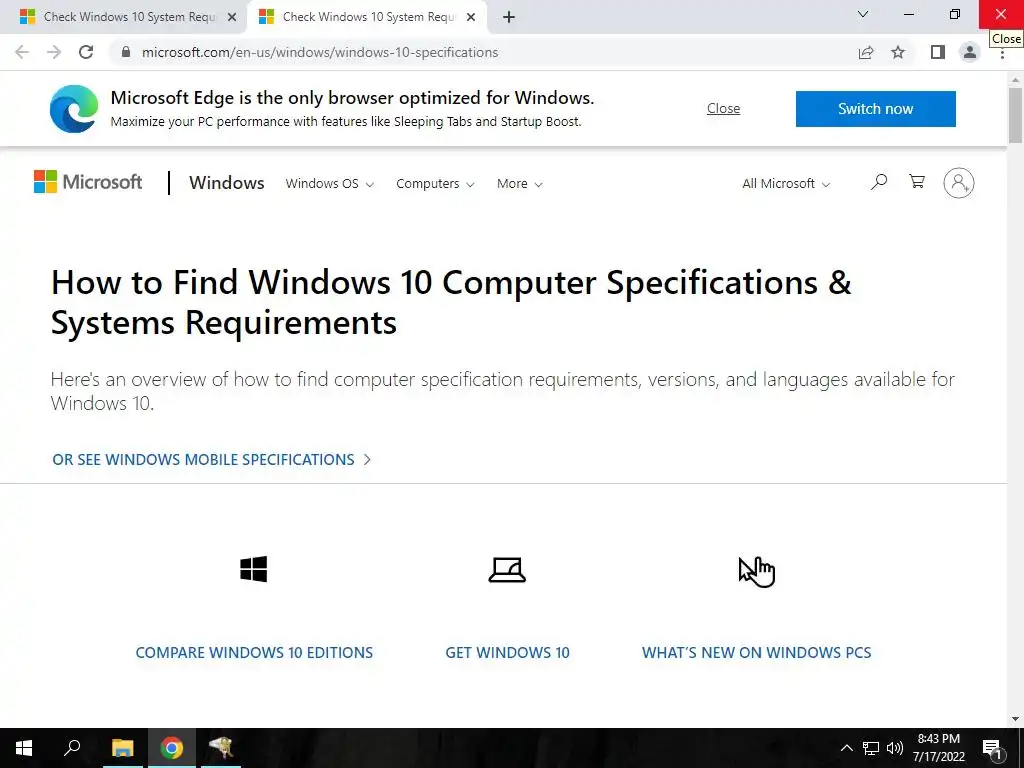Click the laptop icon above Get Windows 10
1024x768 pixels.
pos(507,569)
